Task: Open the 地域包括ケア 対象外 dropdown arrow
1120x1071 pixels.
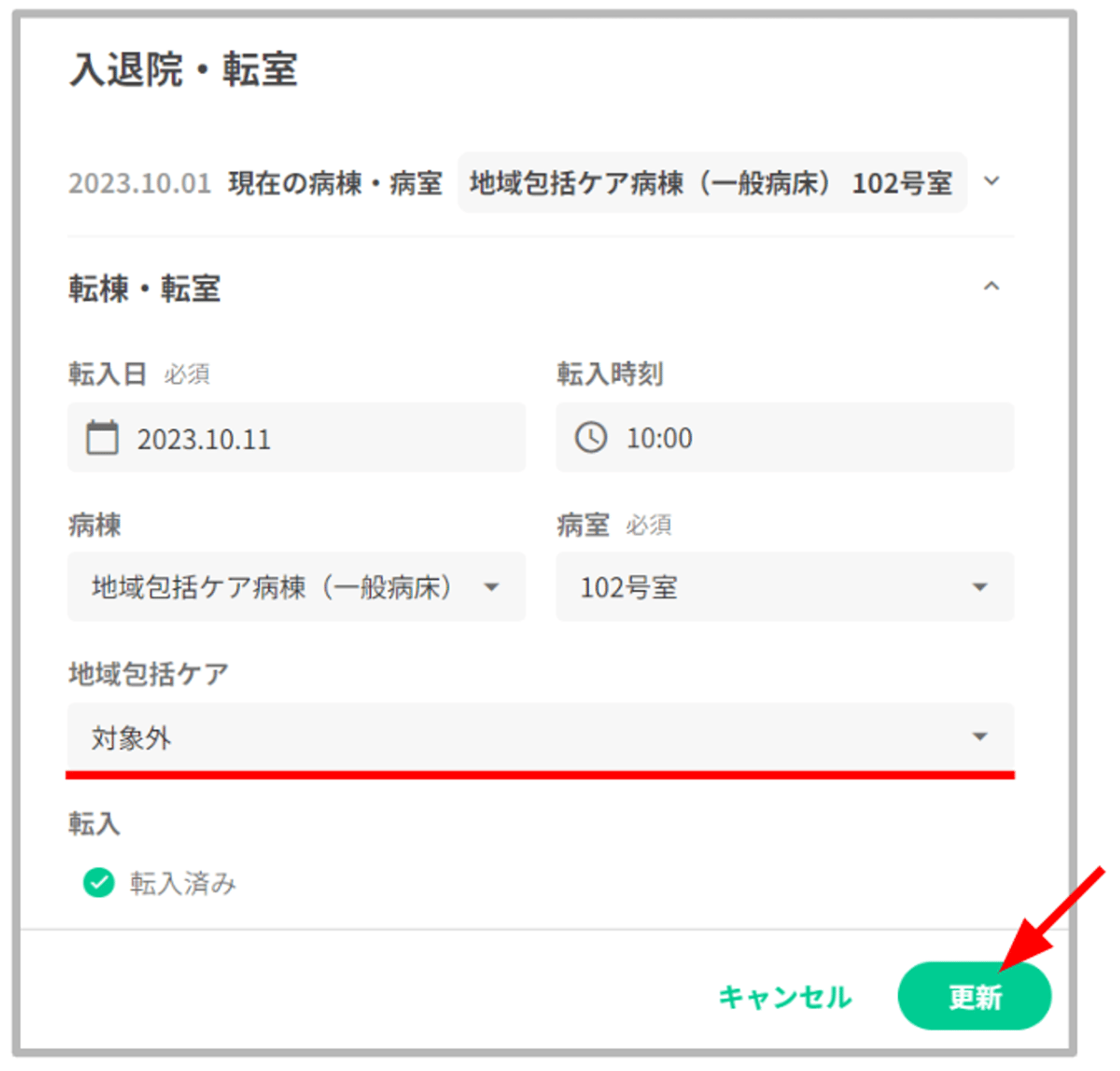Action: 980,736
